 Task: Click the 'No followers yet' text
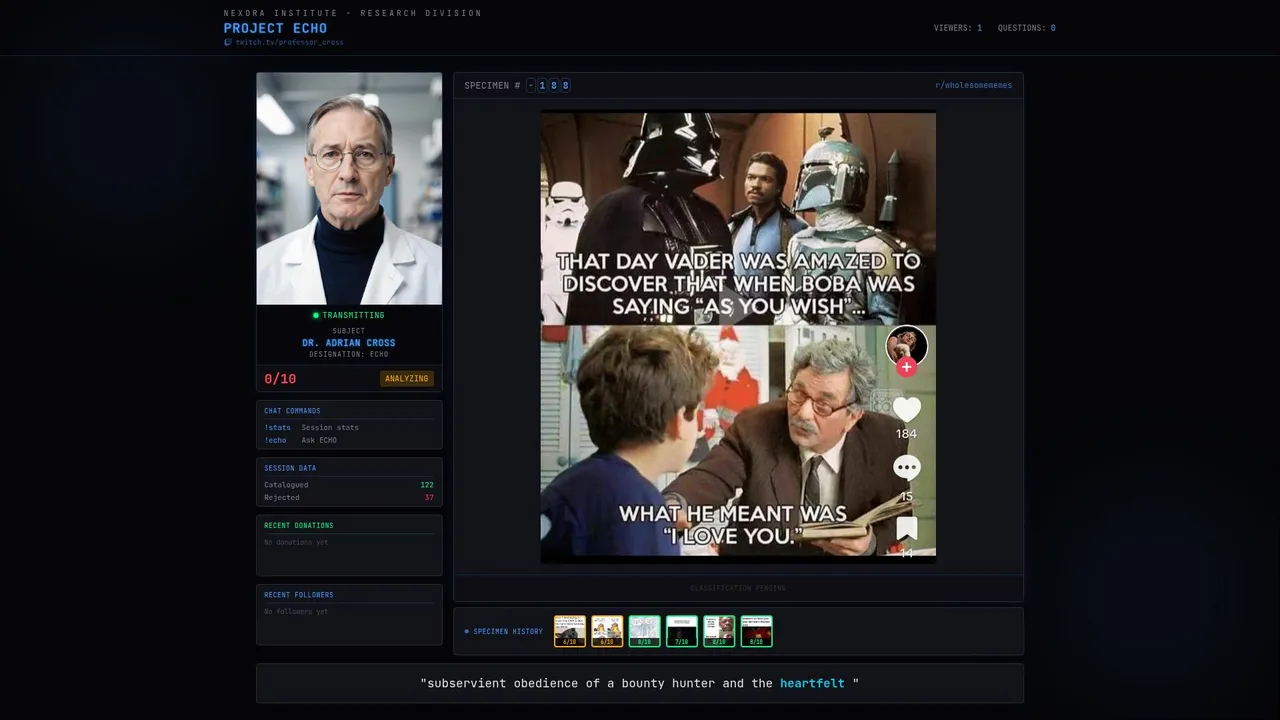coord(296,612)
